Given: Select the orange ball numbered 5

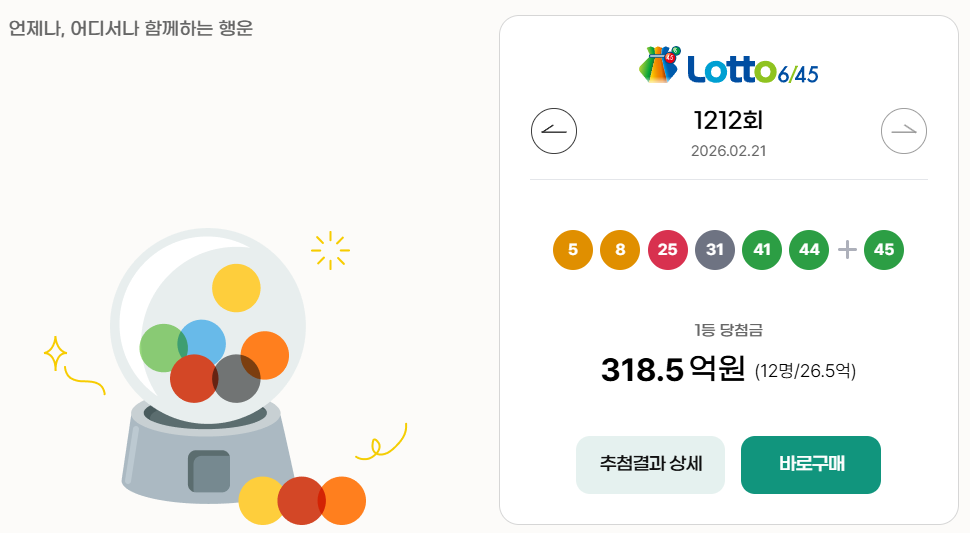Looking at the screenshot, I should pos(573,250).
